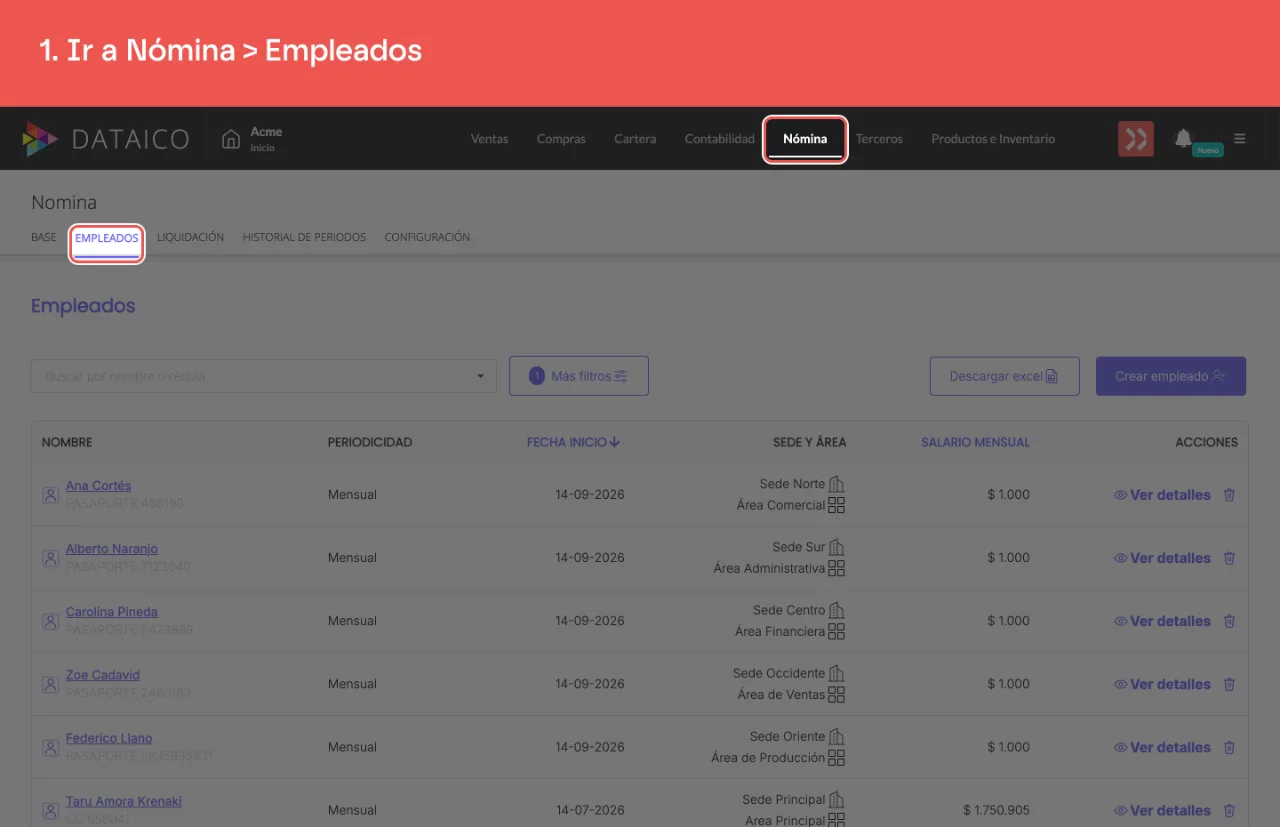The height and width of the screenshot is (827, 1280).
Task: Switch to the EMPLEADOS tab
Action: pos(107,240)
